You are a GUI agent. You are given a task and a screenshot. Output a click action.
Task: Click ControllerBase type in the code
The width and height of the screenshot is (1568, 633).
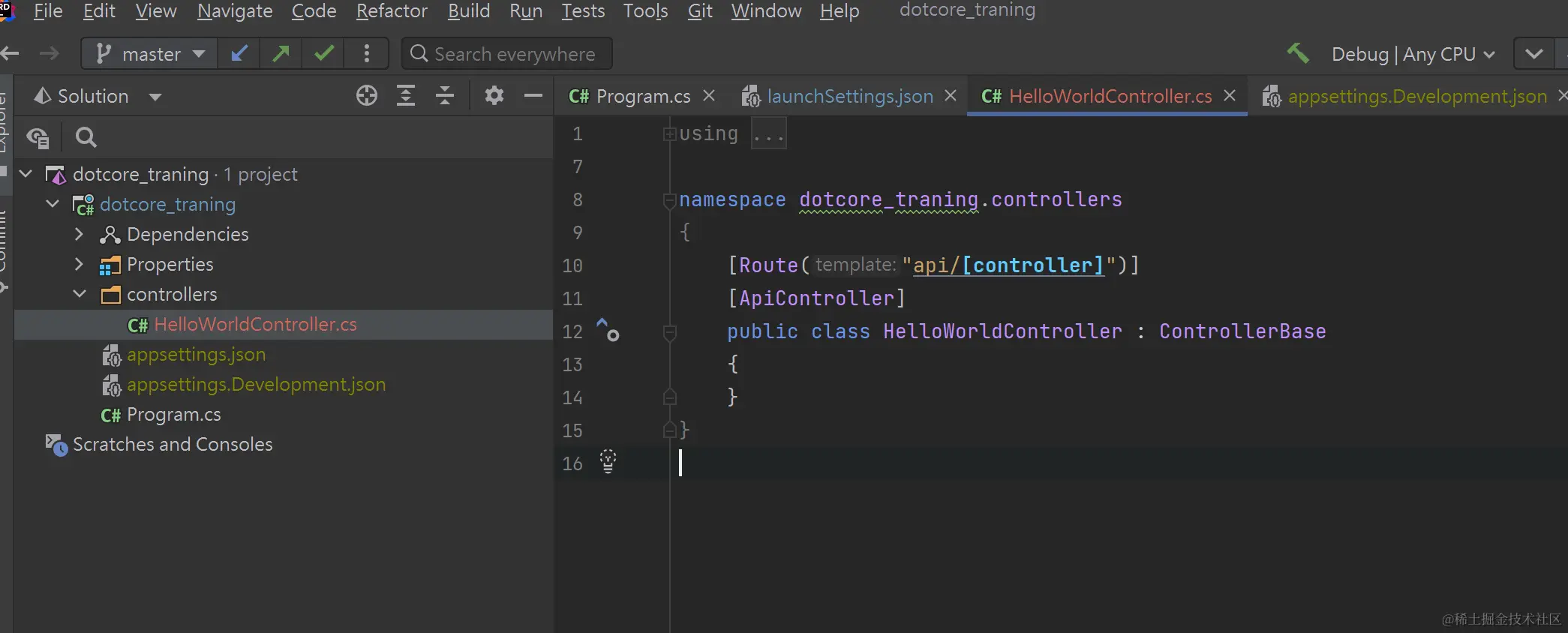(x=1242, y=331)
